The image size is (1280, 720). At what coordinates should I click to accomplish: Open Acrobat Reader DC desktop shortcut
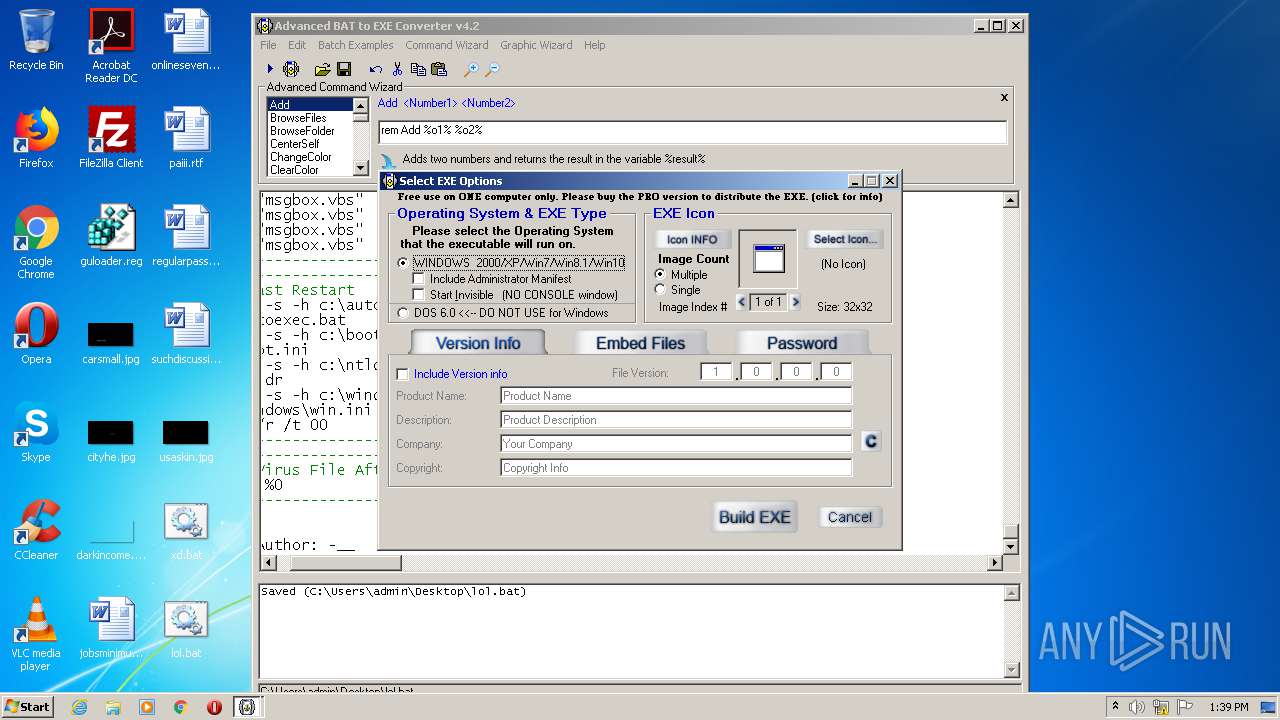(111, 46)
